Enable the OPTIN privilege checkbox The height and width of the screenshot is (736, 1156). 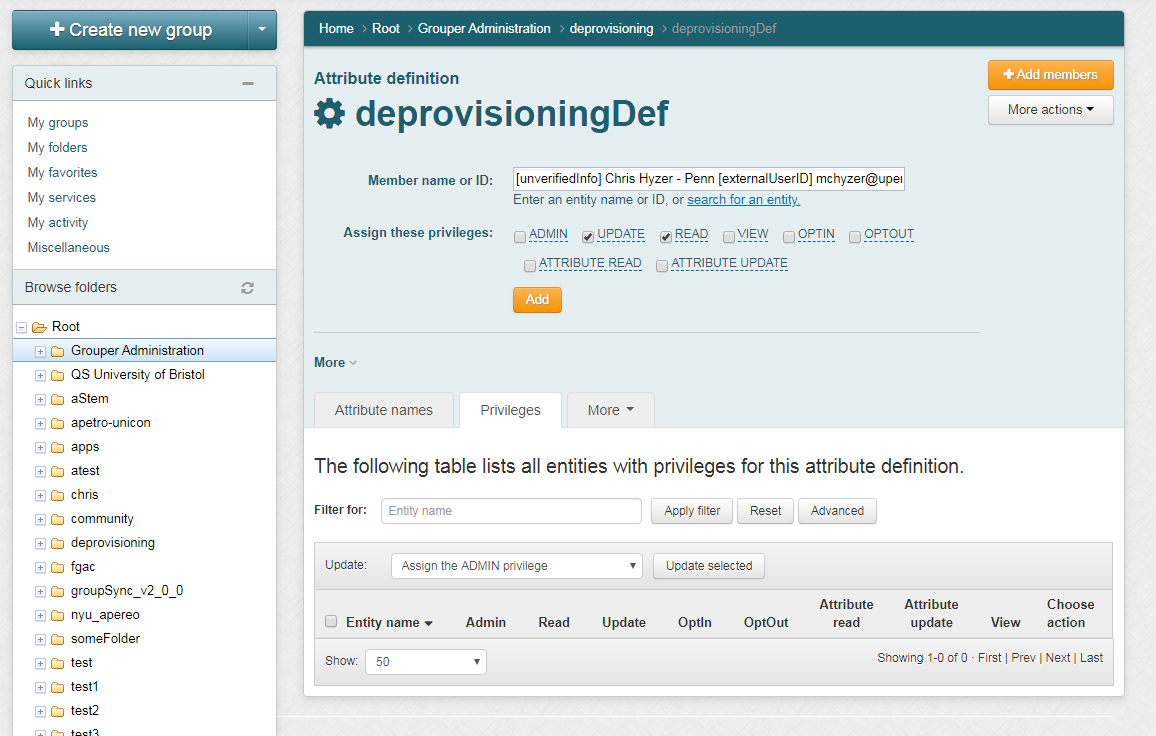point(789,237)
